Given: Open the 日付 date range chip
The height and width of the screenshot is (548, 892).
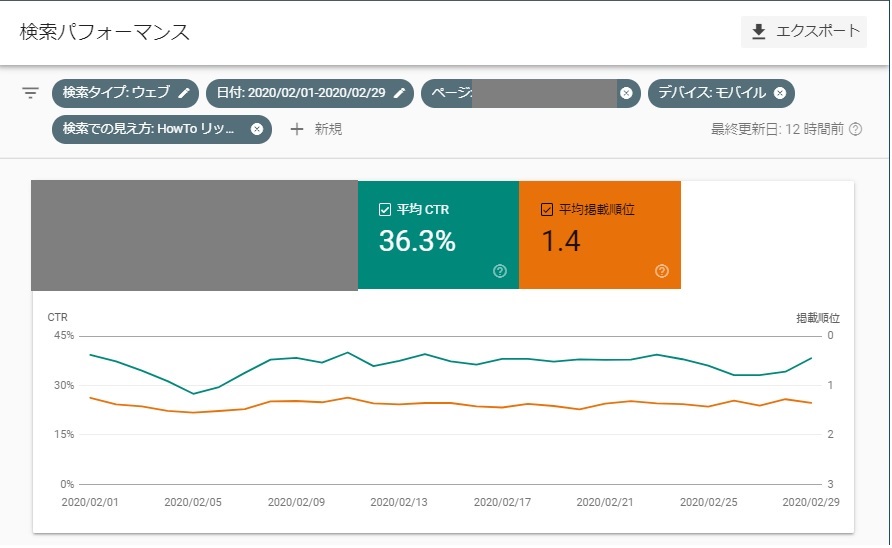Looking at the screenshot, I should [x=302, y=93].
